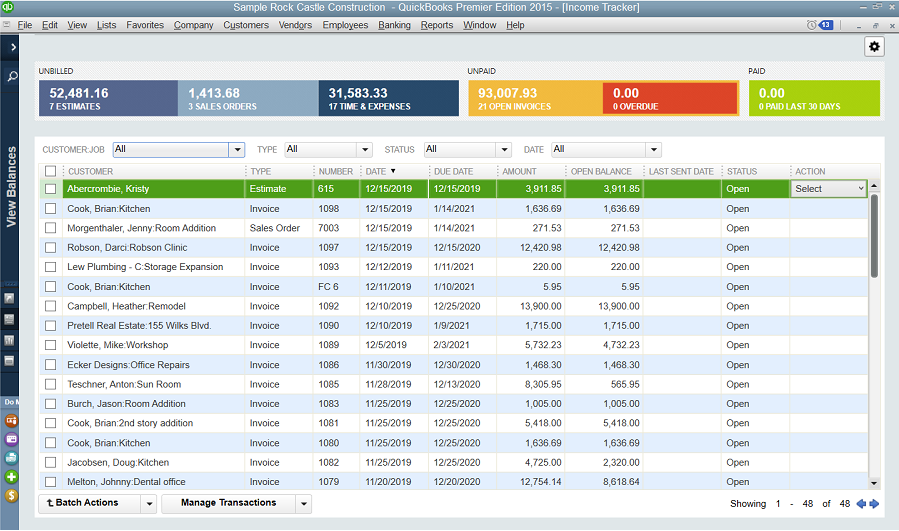Image resolution: width=899 pixels, height=531 pixels.
Task: Expand the left icon bar chevron
Action: click(x=13, y=47)
